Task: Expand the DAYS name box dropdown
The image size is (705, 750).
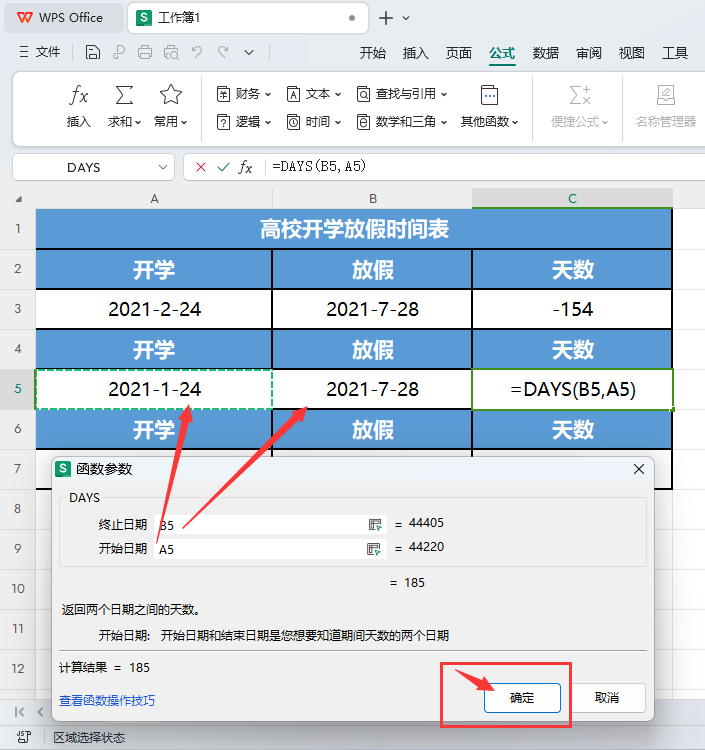Action: [x=163, y=167]
